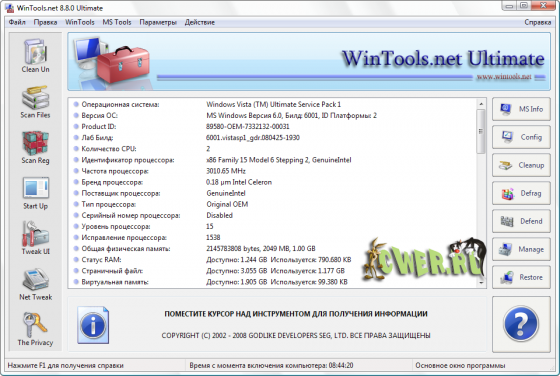560x376 pixels.
Task: Launch the Cleanup utility
Action: (521, 165)
